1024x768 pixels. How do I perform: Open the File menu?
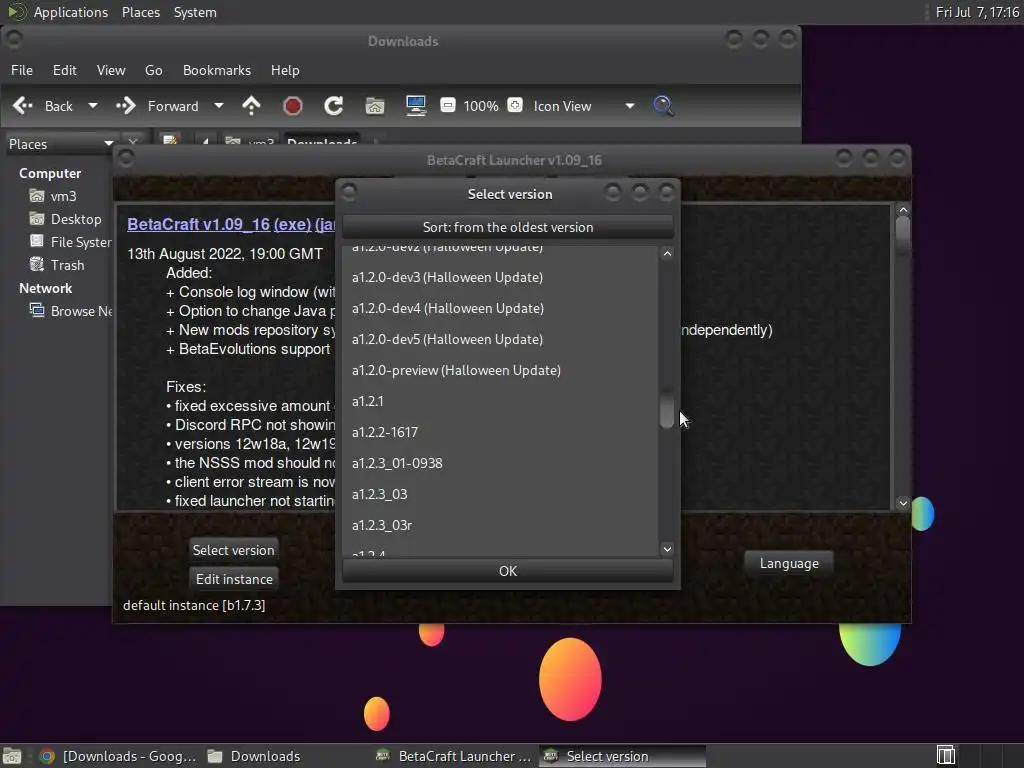[x=22, y=70]
